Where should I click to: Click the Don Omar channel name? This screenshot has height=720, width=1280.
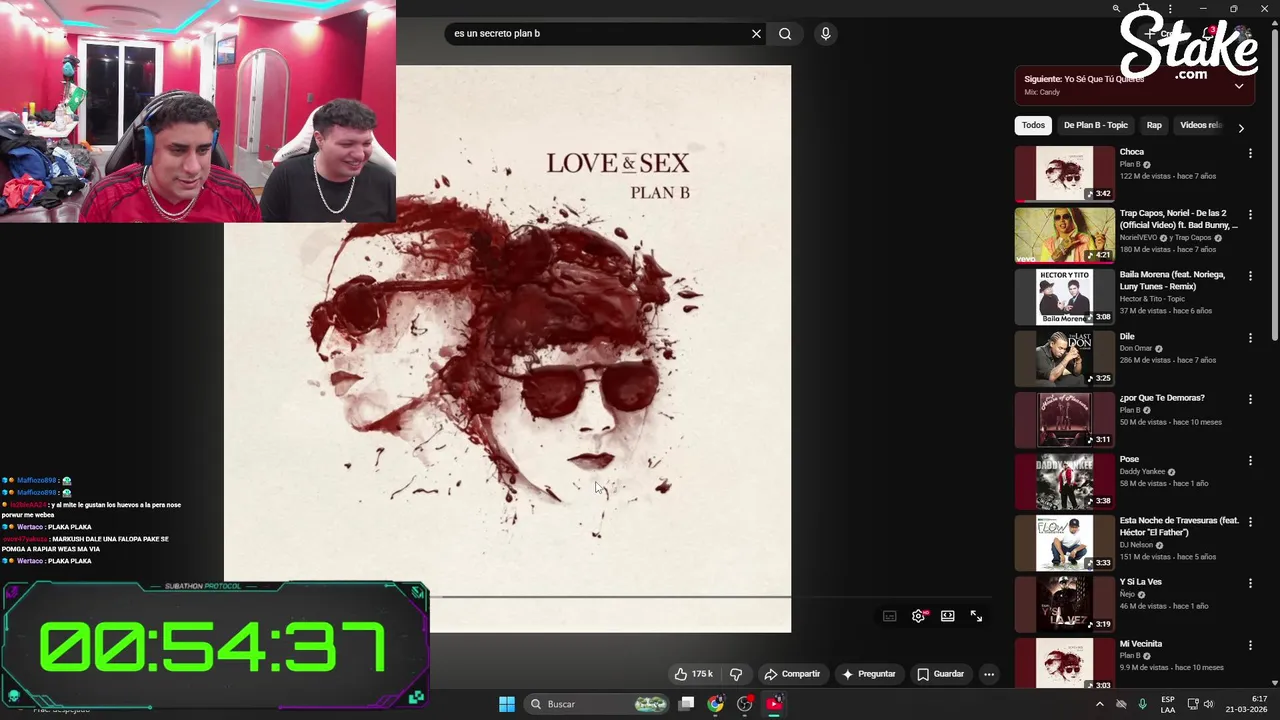1136,349
